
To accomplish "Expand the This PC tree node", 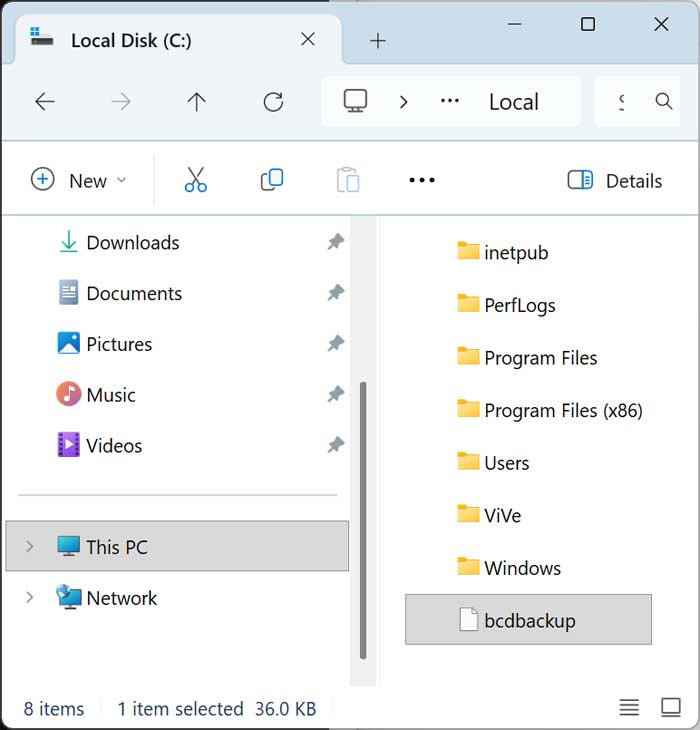I will click(x=30, y=546).
